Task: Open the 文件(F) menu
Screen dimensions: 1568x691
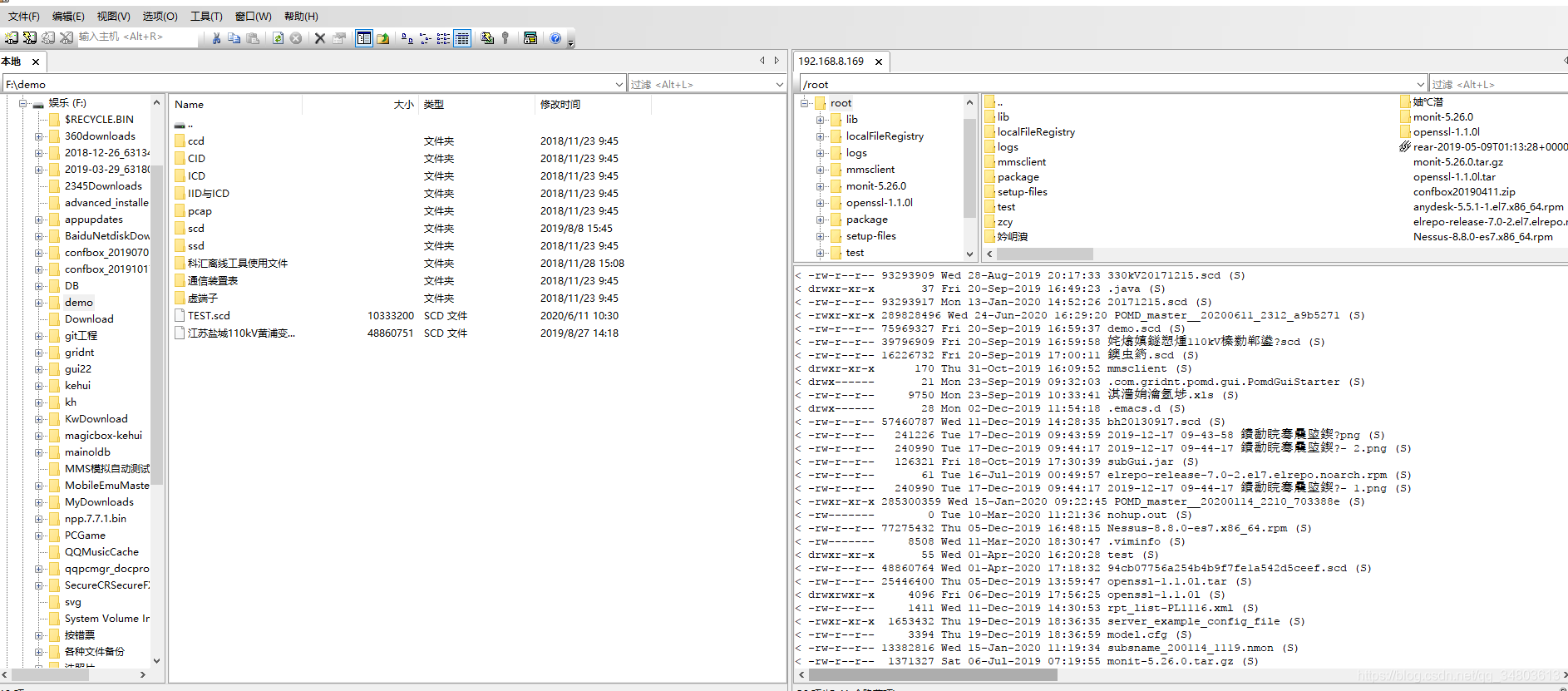Action: tap(24, 16)
